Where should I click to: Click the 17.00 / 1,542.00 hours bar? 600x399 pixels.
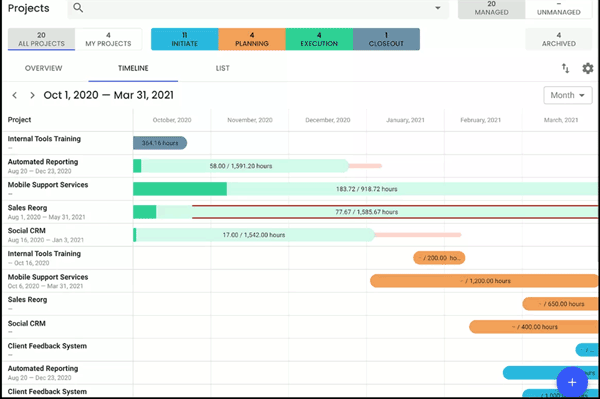(x=254, y=235)
